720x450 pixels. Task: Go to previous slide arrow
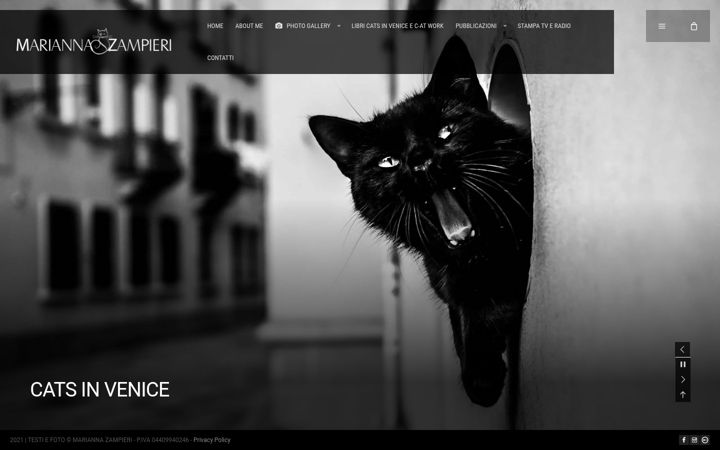tap(682, 349)
